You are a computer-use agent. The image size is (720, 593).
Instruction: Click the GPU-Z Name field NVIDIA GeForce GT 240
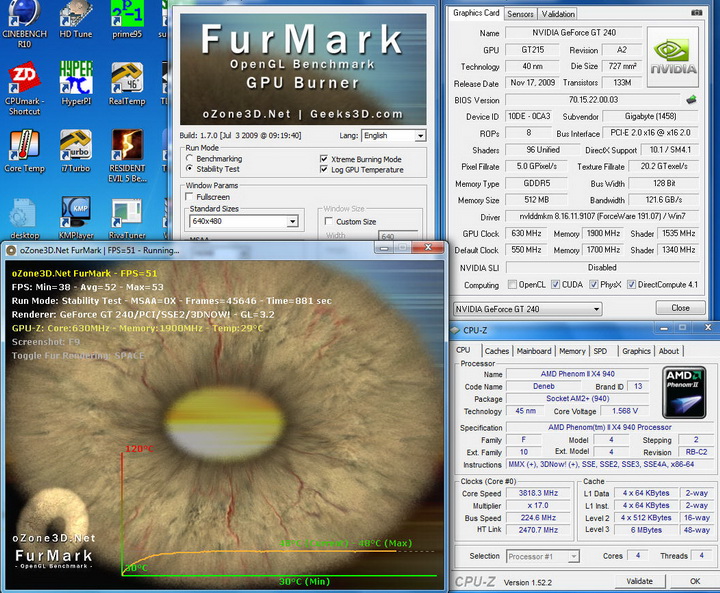574,33
